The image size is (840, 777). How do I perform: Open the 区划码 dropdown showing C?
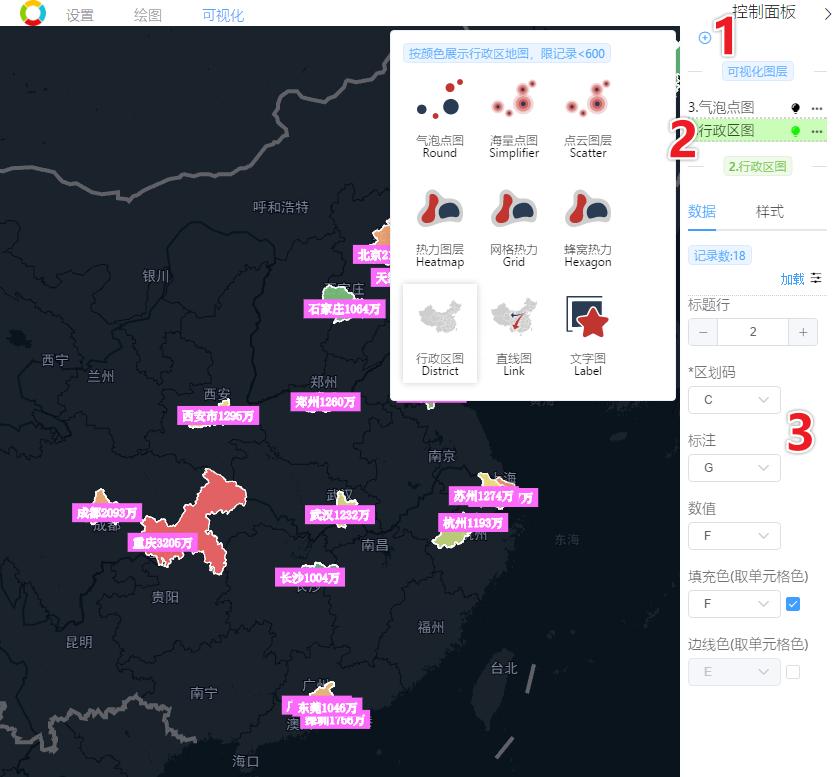[x=734, y=399]
